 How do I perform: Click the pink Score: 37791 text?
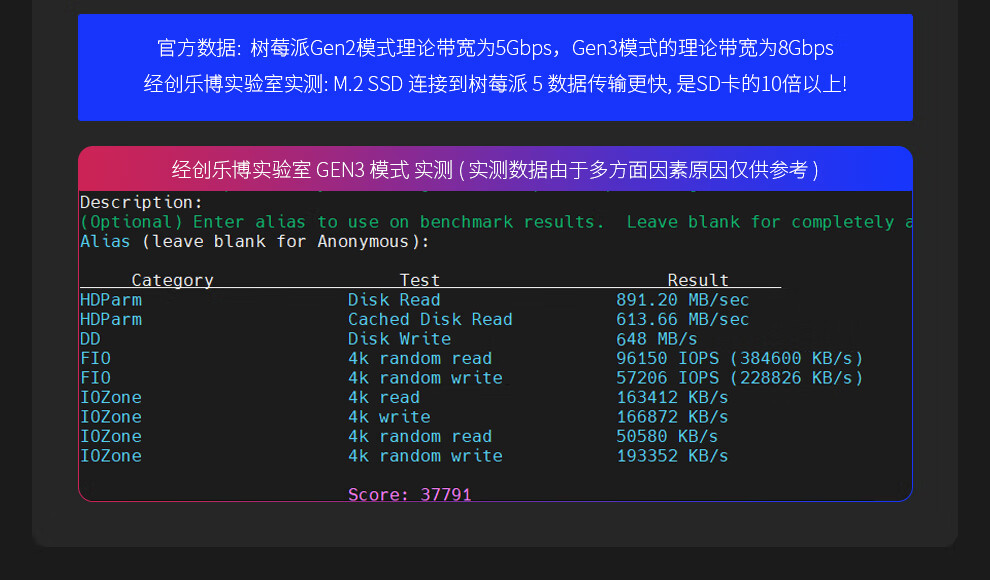point(409,494)
